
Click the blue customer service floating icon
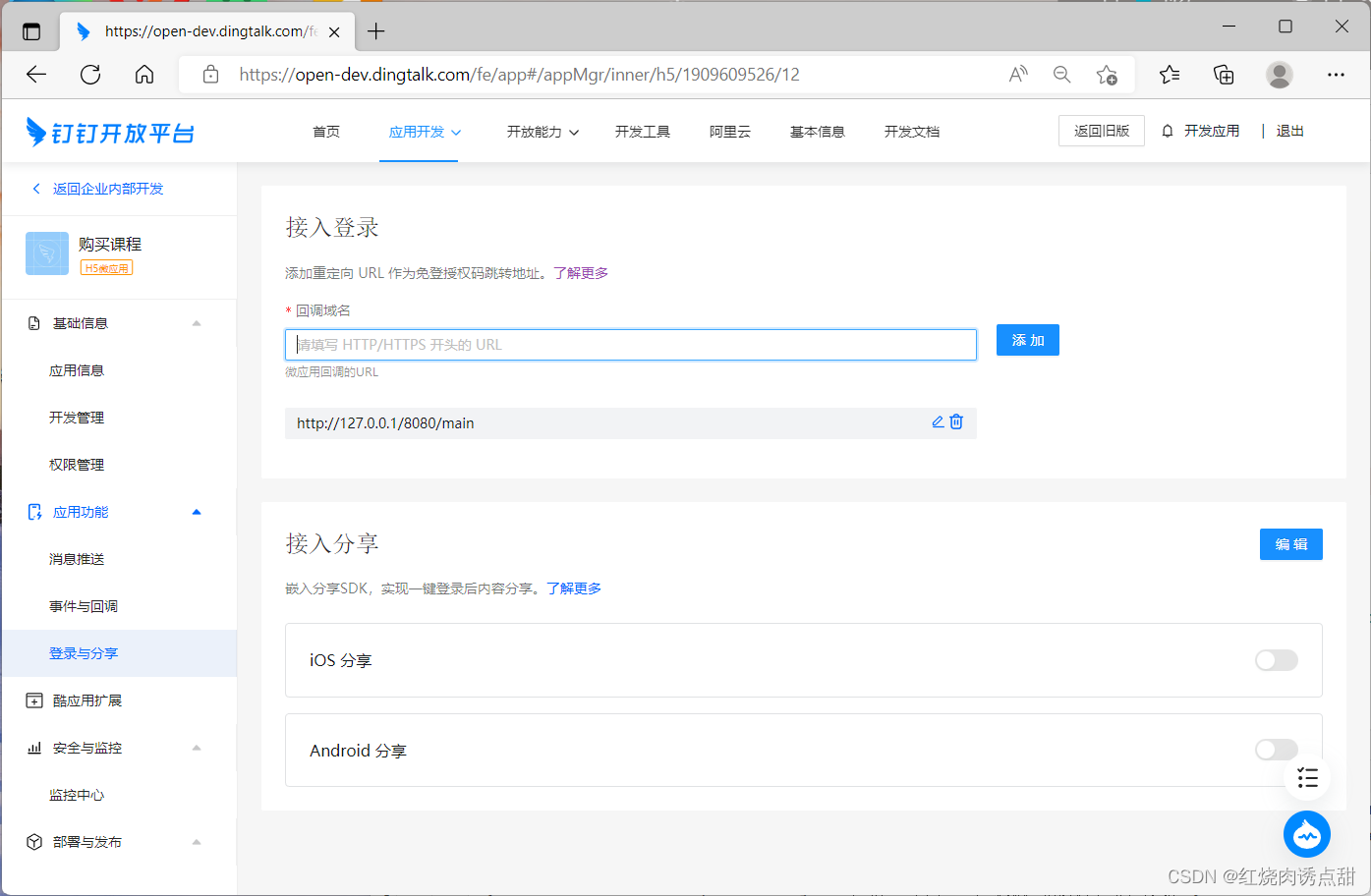point(1306,834)
